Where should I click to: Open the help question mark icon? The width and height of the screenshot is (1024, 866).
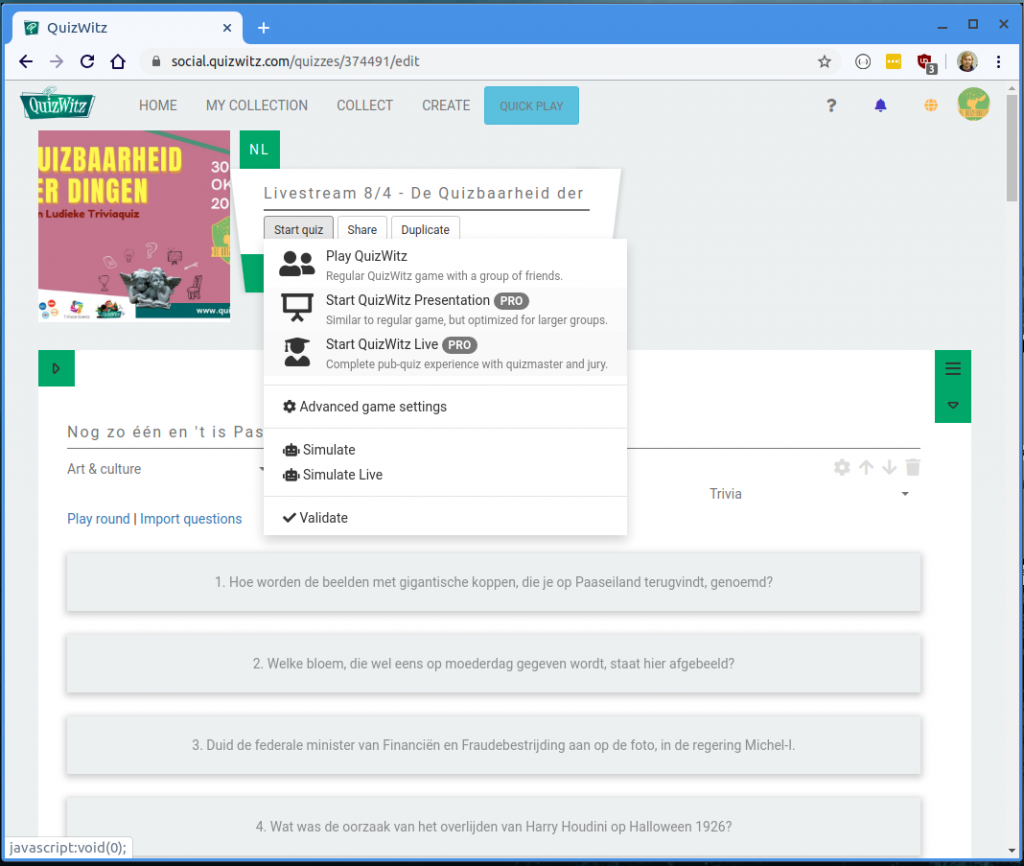[831, 105]
